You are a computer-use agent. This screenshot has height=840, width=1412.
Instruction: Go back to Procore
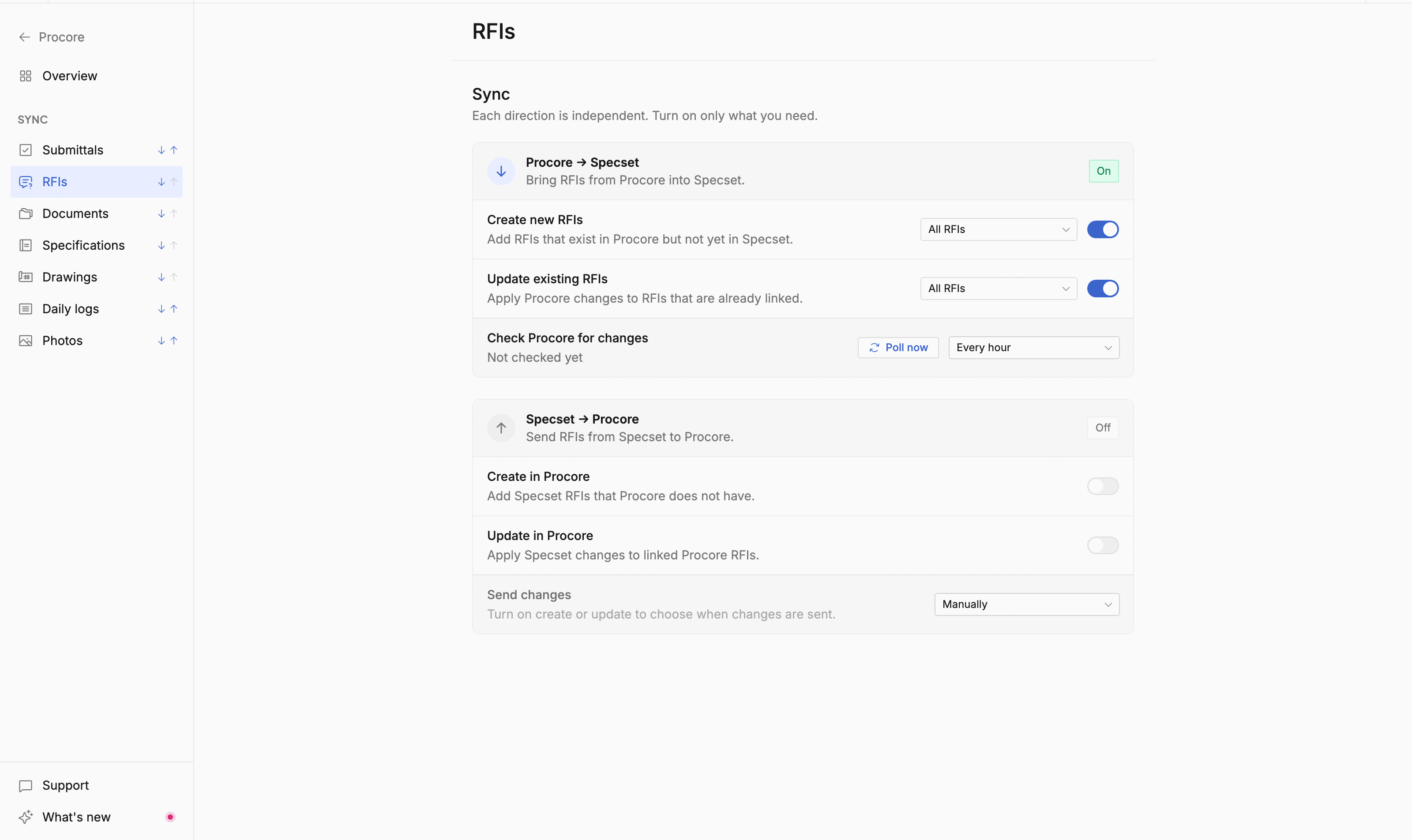point(52,37)
